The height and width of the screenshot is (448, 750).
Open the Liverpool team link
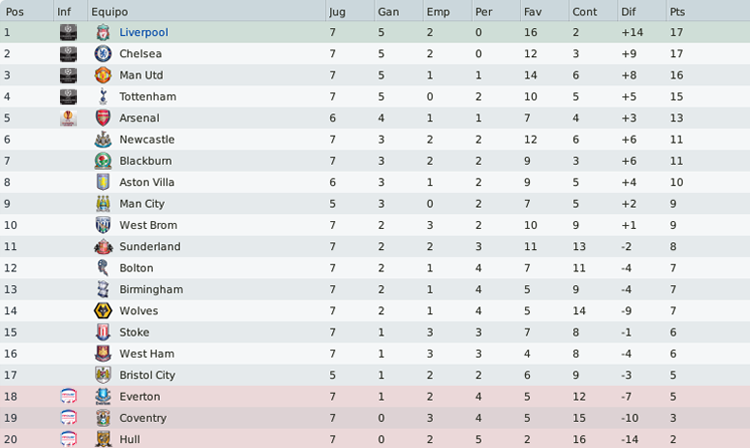[144, 32]
